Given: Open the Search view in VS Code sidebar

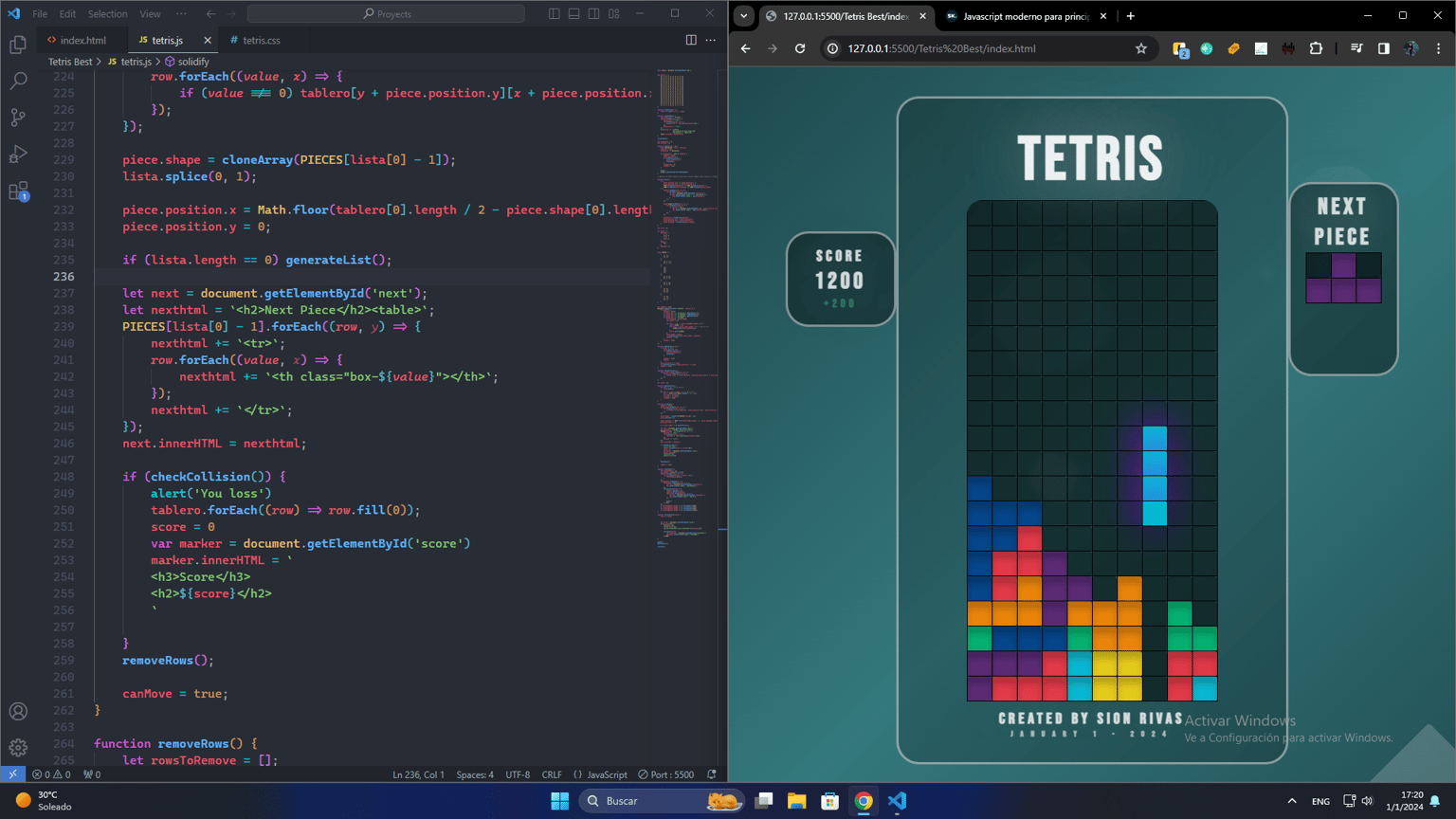Looking at the screenshot, I should click(18, 81).
